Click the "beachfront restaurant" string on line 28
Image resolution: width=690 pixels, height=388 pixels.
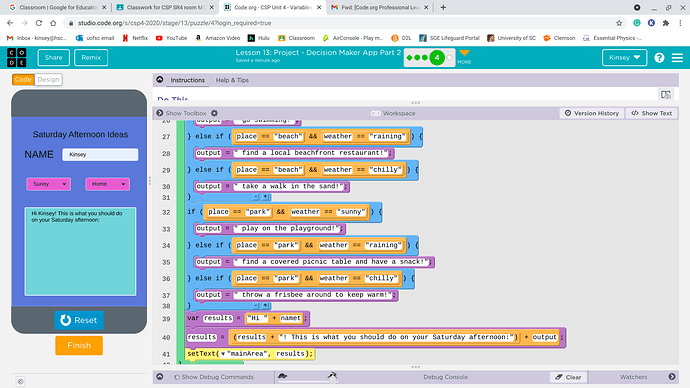tap(312, 153)
